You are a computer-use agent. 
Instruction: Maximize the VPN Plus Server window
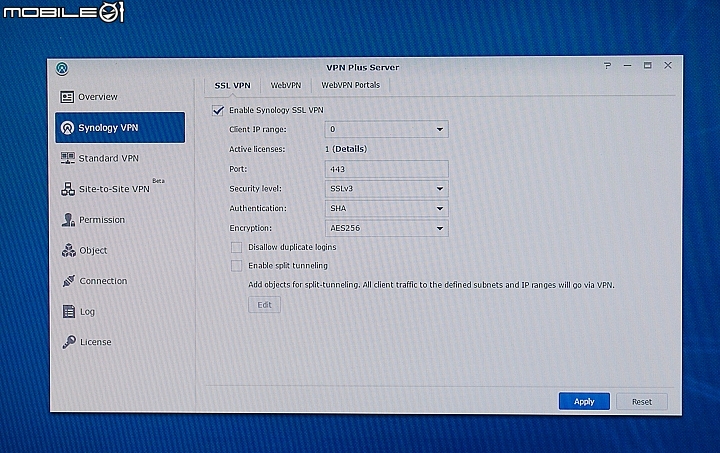pyautogui.click(x=647, y=66)
